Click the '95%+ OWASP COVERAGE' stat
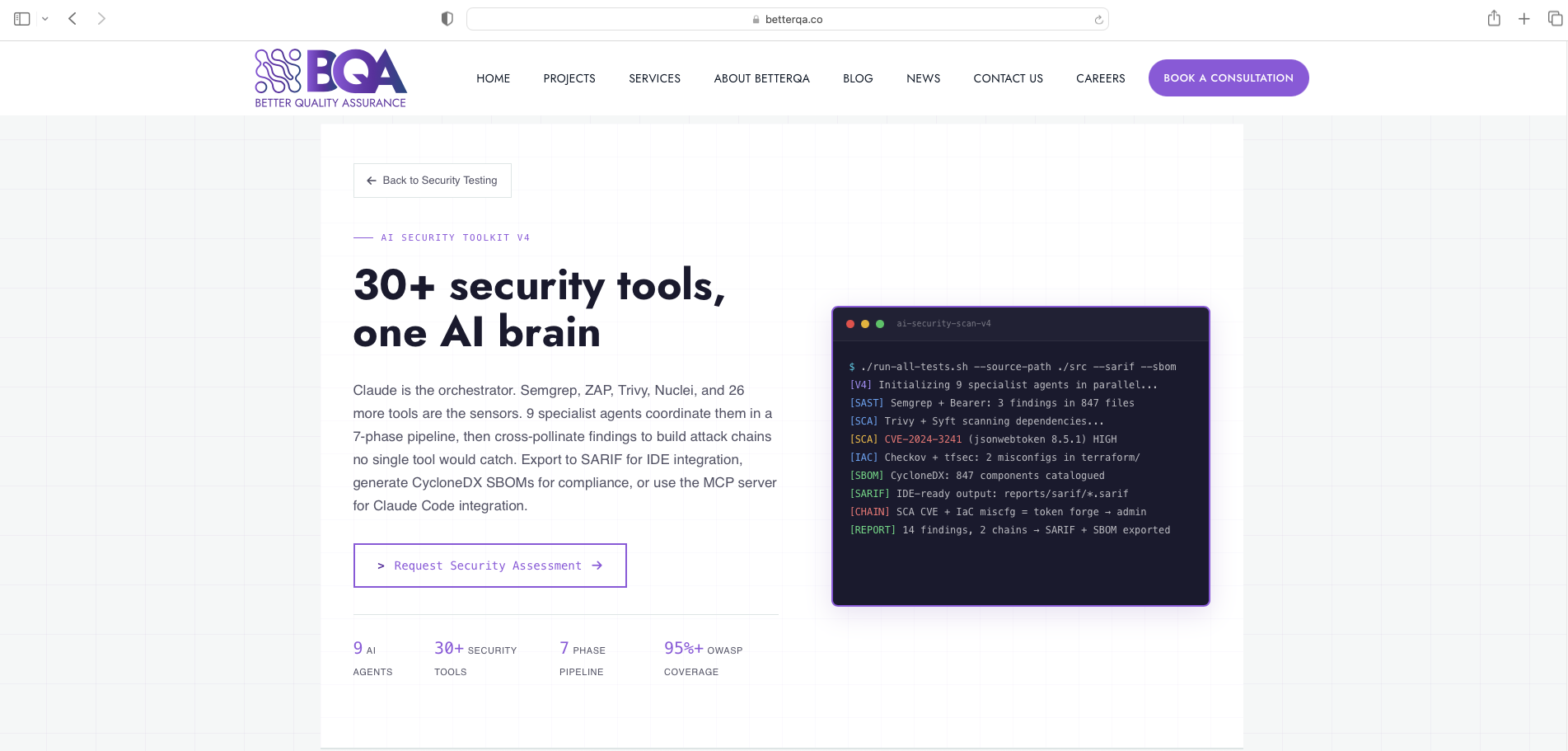Screen dimensions: 1568x751 coord(704,659)
